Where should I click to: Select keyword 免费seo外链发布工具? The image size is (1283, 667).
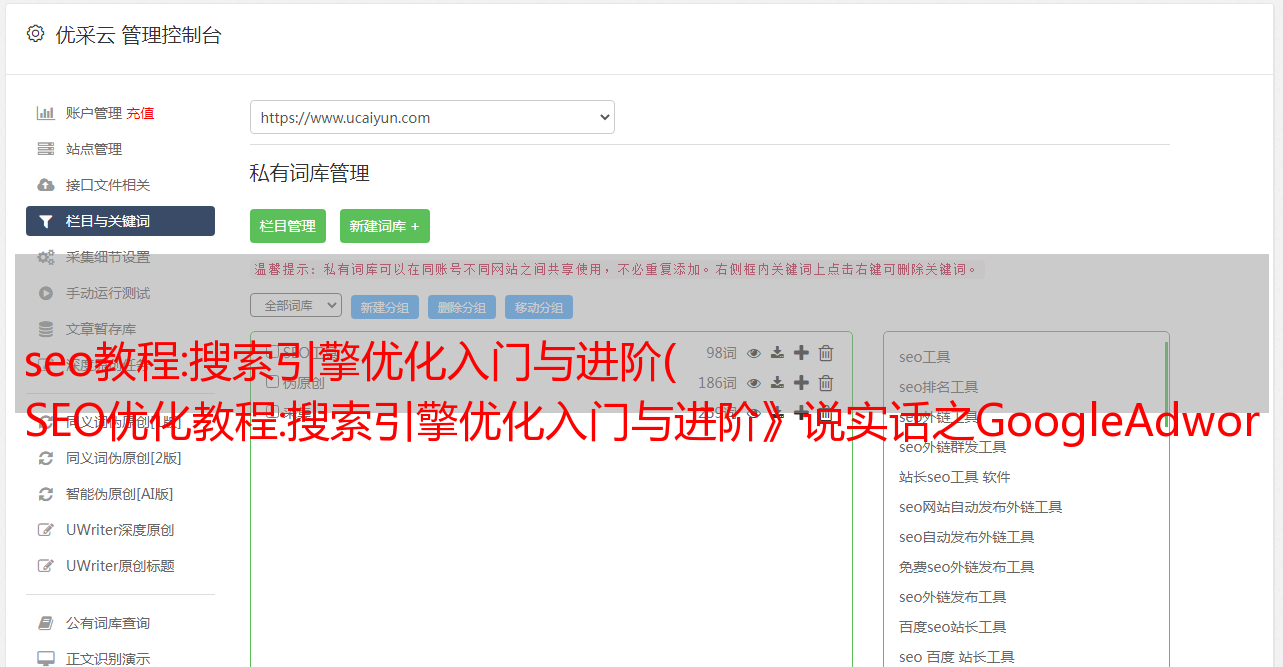[967, 567]
